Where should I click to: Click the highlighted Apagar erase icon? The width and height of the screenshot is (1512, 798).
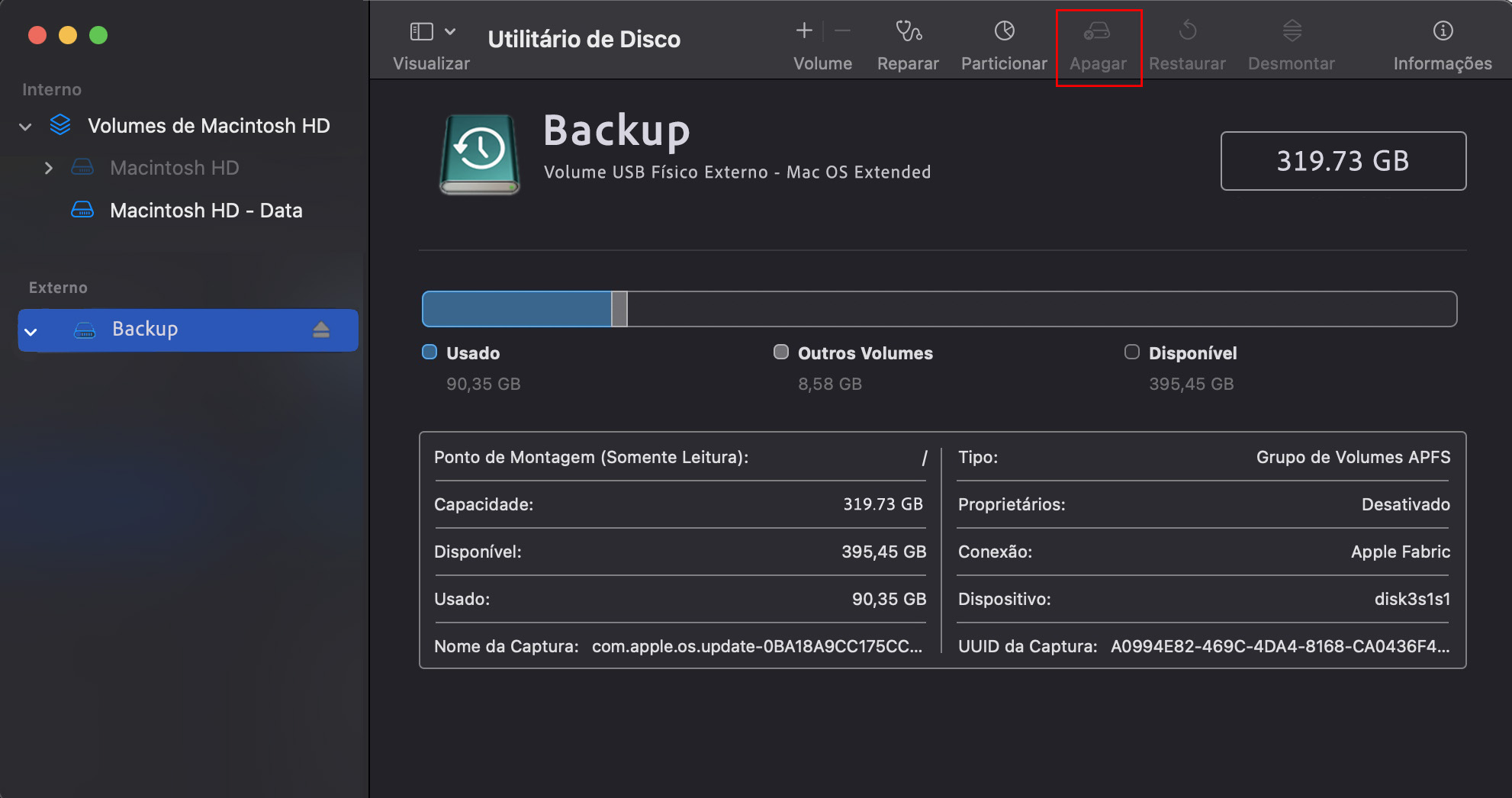pyautogui.click(x=1099, y=31)
